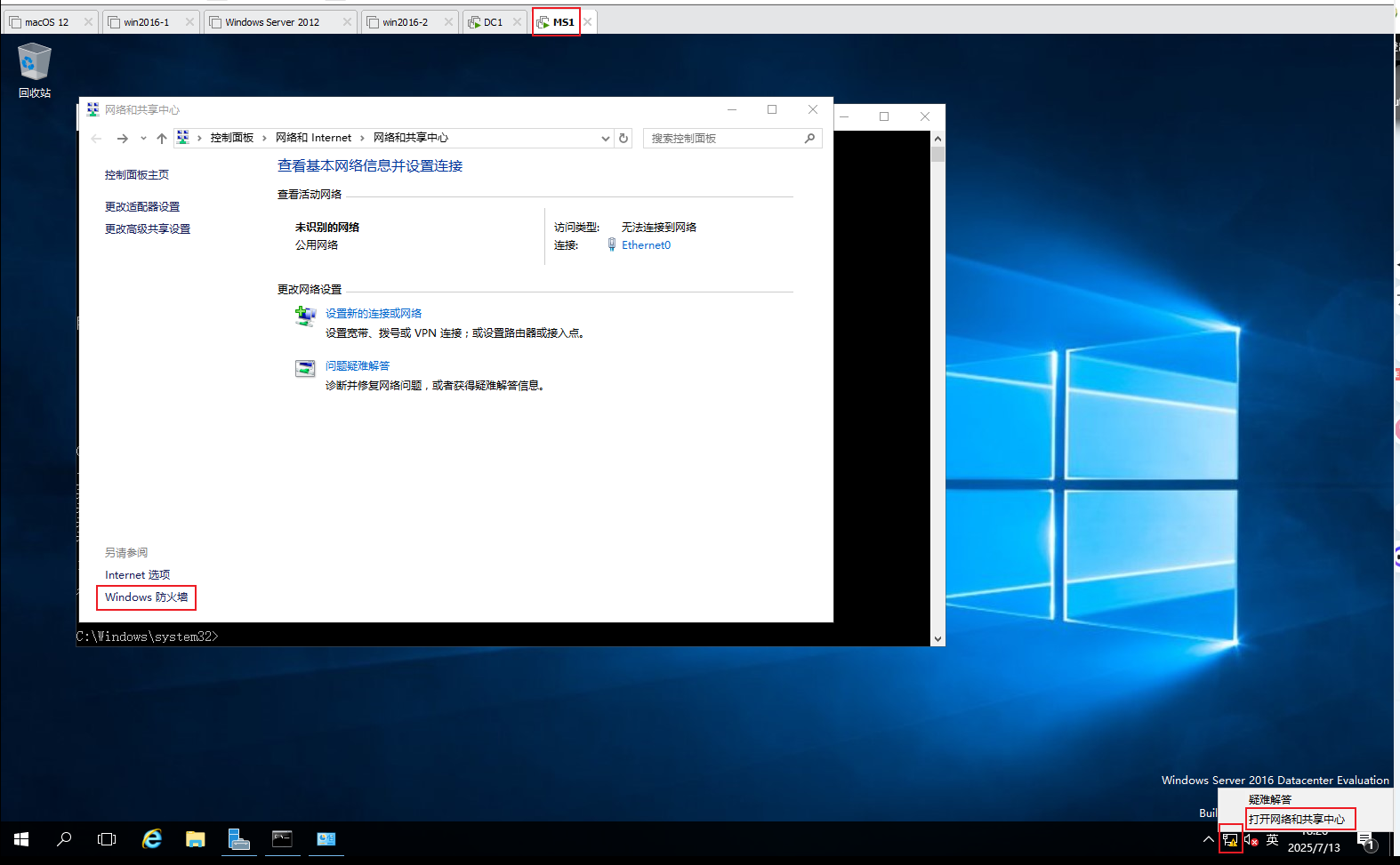
Task: Open 更改高级共享设置 link
Action: pos(148,228)
